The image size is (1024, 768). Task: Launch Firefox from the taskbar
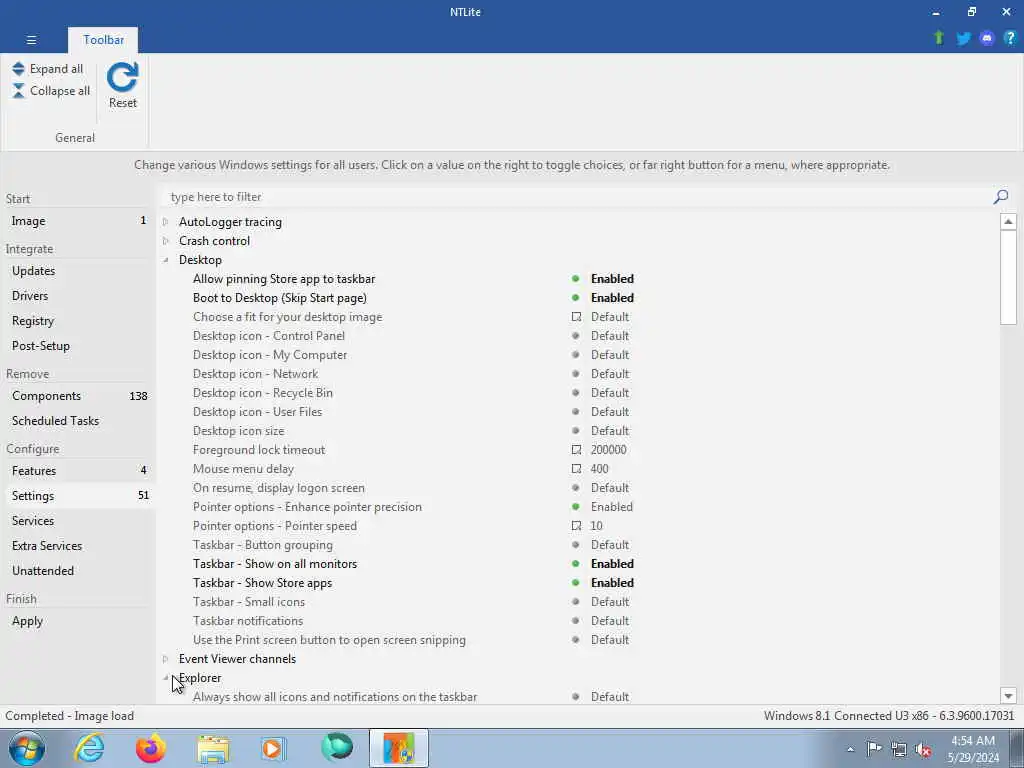pos(150,748)
